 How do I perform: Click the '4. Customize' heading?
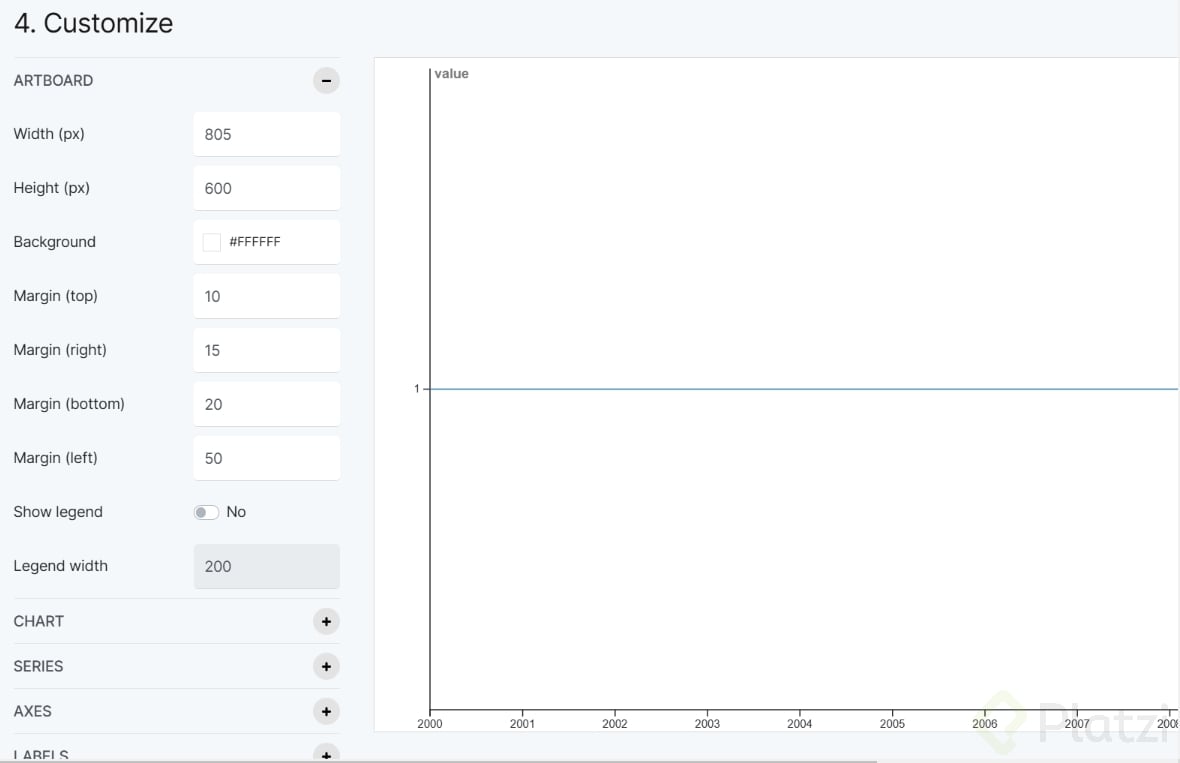coord(93,23)
